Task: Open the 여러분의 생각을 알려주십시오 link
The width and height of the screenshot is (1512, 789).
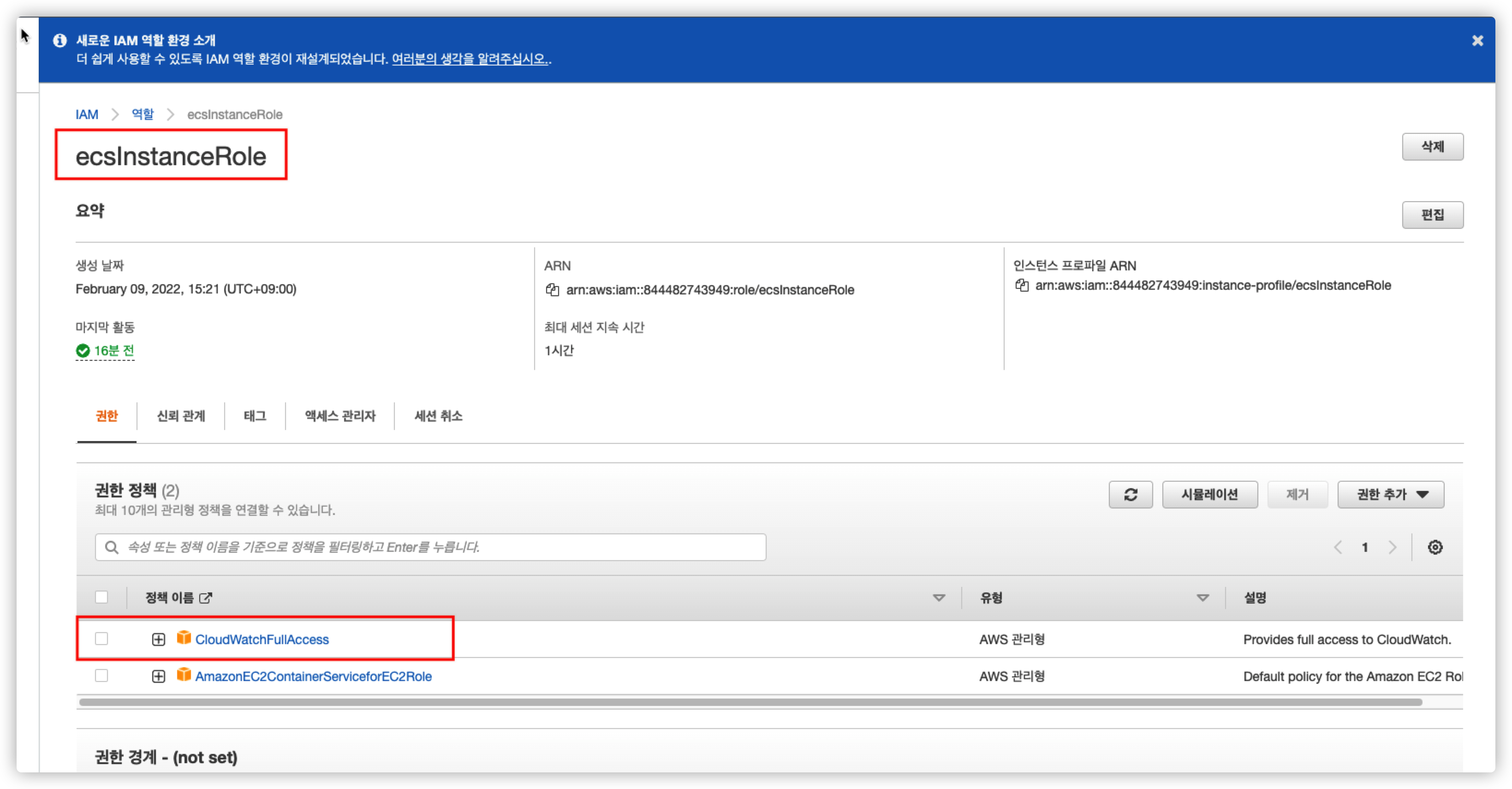Action: [470, 59]
